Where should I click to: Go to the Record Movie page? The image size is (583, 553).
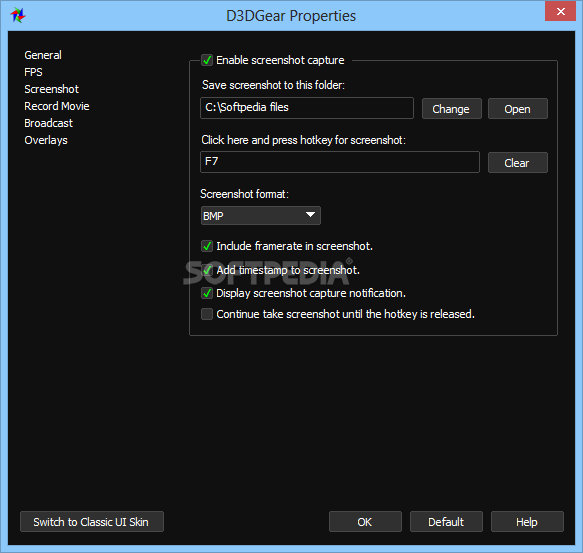click(x=57, y=106)
